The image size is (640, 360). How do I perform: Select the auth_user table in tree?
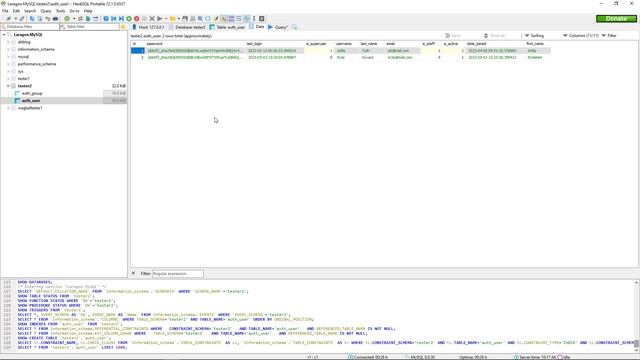pyautogui.click(x=31, y=101)
